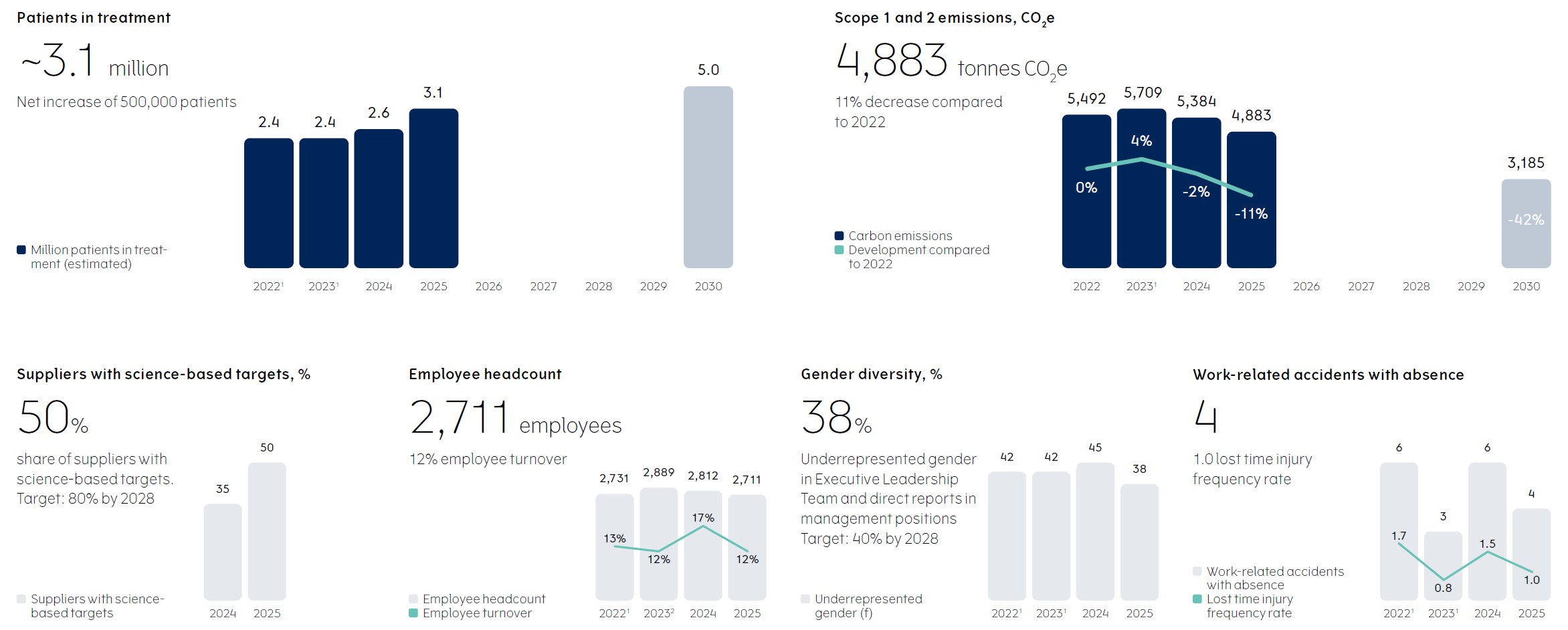Select the '11% decrease compared to 2022' text
Image resolution: width=1568 pixels, height=630 pixels.
coord(918,112)
